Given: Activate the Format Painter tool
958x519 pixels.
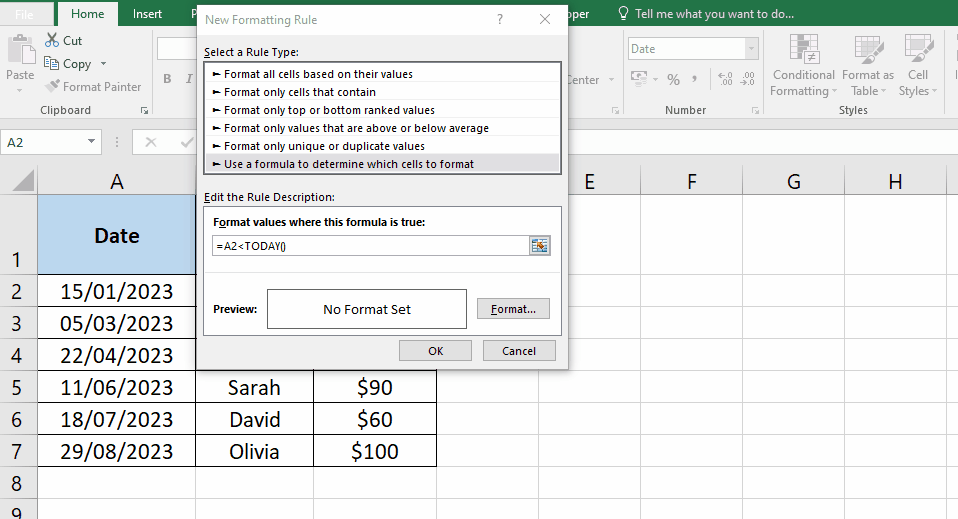Looking at the screenshot, I should click(x=93, y=87).
